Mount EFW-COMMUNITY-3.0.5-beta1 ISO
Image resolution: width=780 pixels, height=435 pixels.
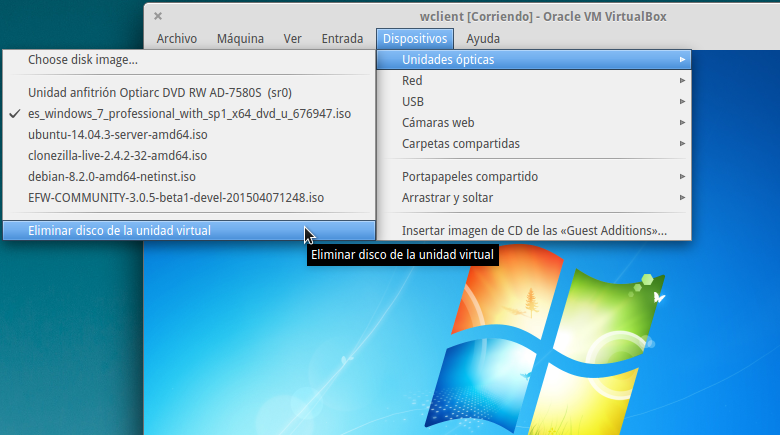point(189,198)
